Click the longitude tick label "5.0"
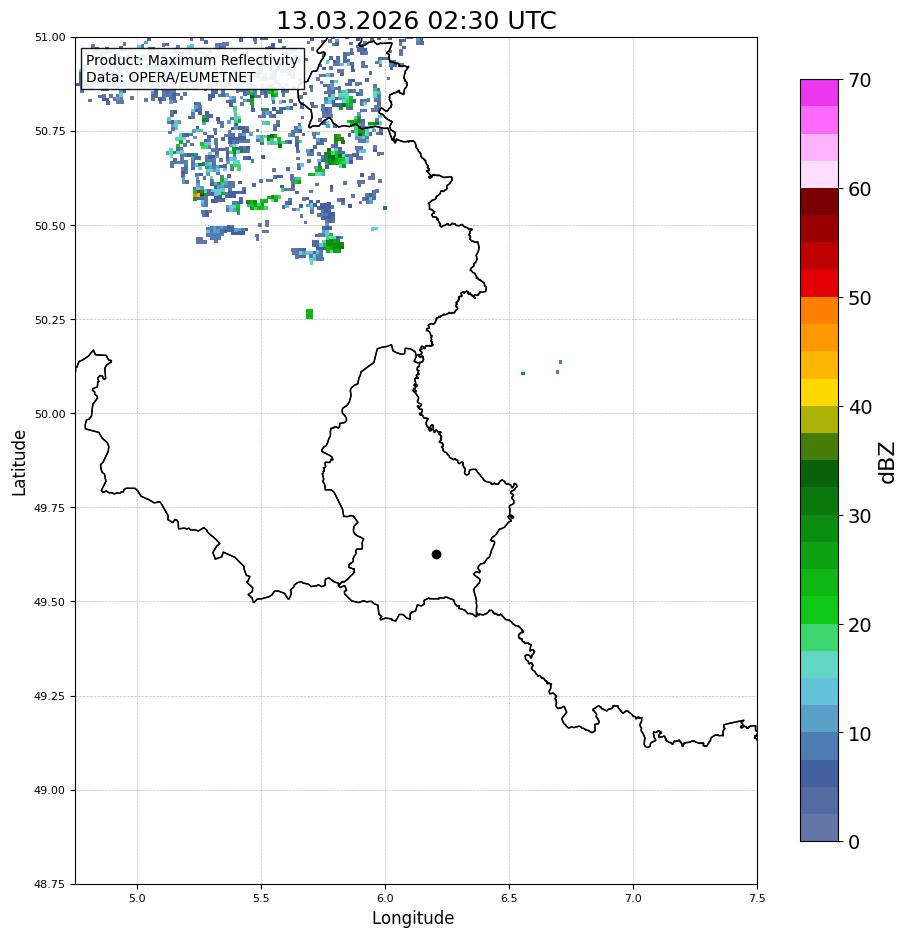The width and height of the screenshot is (908, 937). point(137,898)
